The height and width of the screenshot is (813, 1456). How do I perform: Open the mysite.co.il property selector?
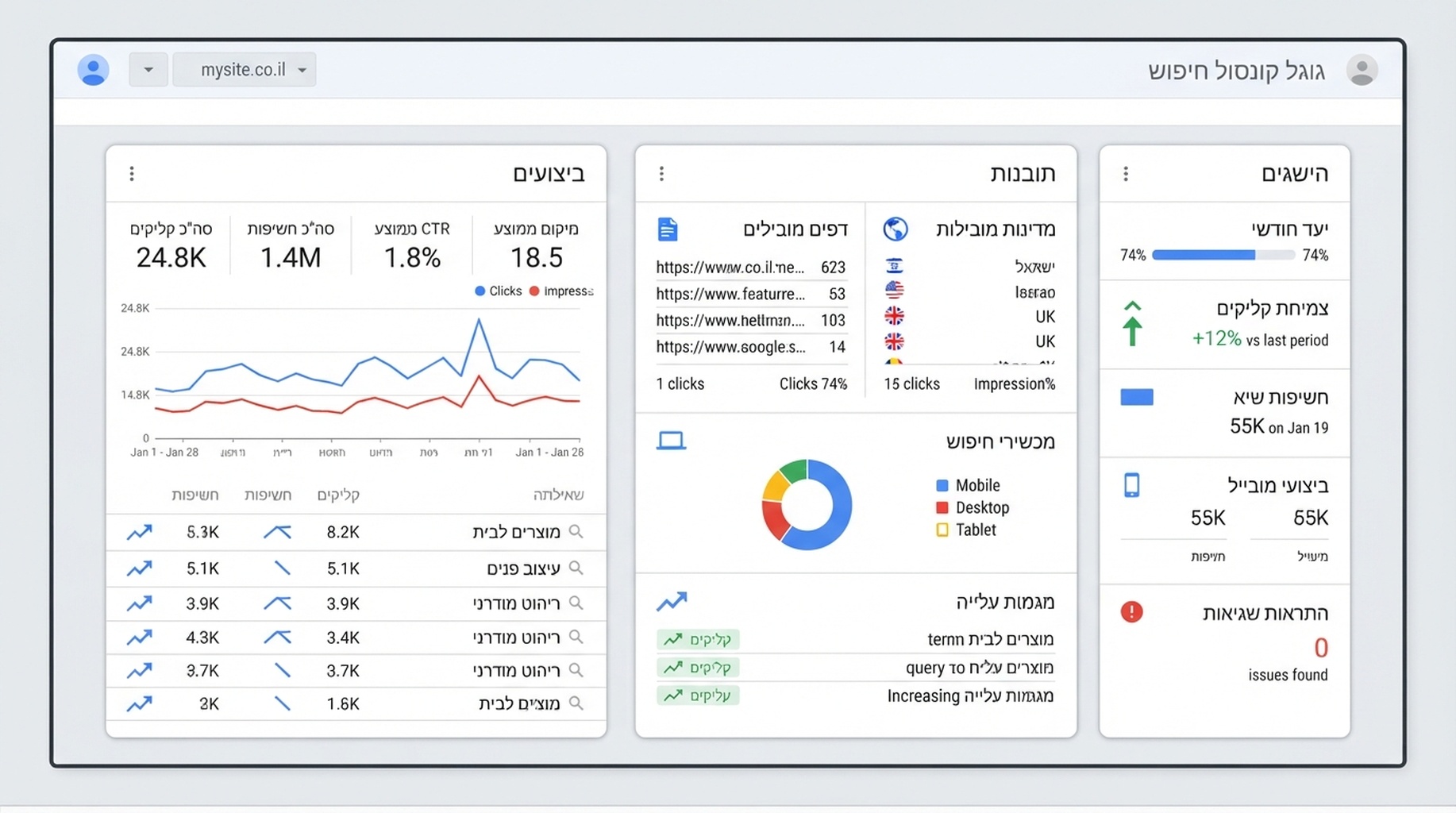pos(245,70)
